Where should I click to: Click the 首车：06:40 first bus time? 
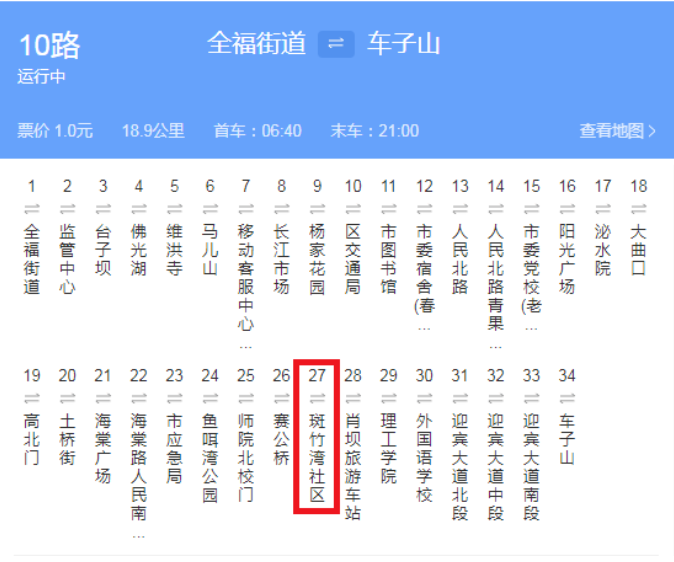(258, 131)
